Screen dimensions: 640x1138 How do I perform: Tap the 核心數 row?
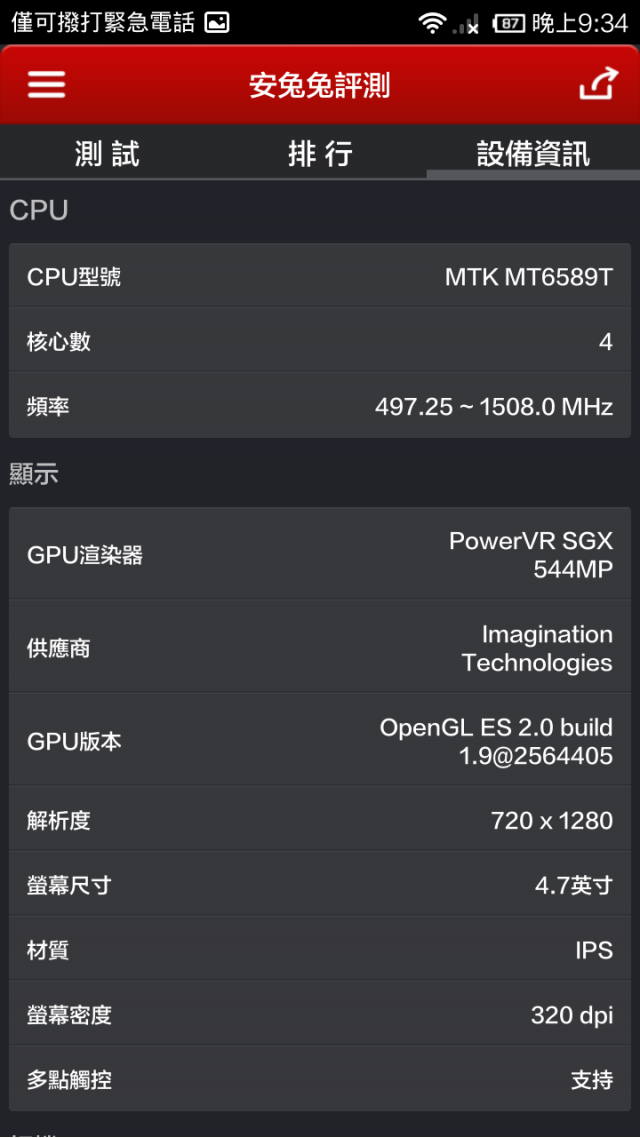(x=320, y=340)
